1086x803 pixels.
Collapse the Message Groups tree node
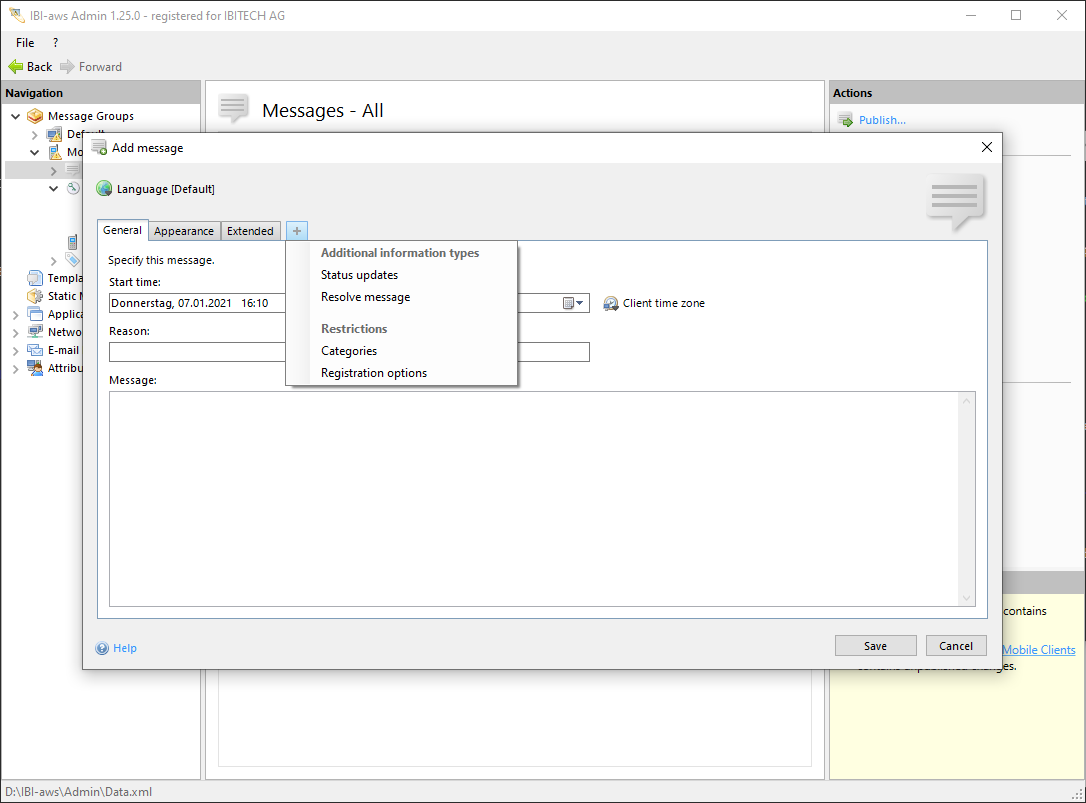pos(16,116)
